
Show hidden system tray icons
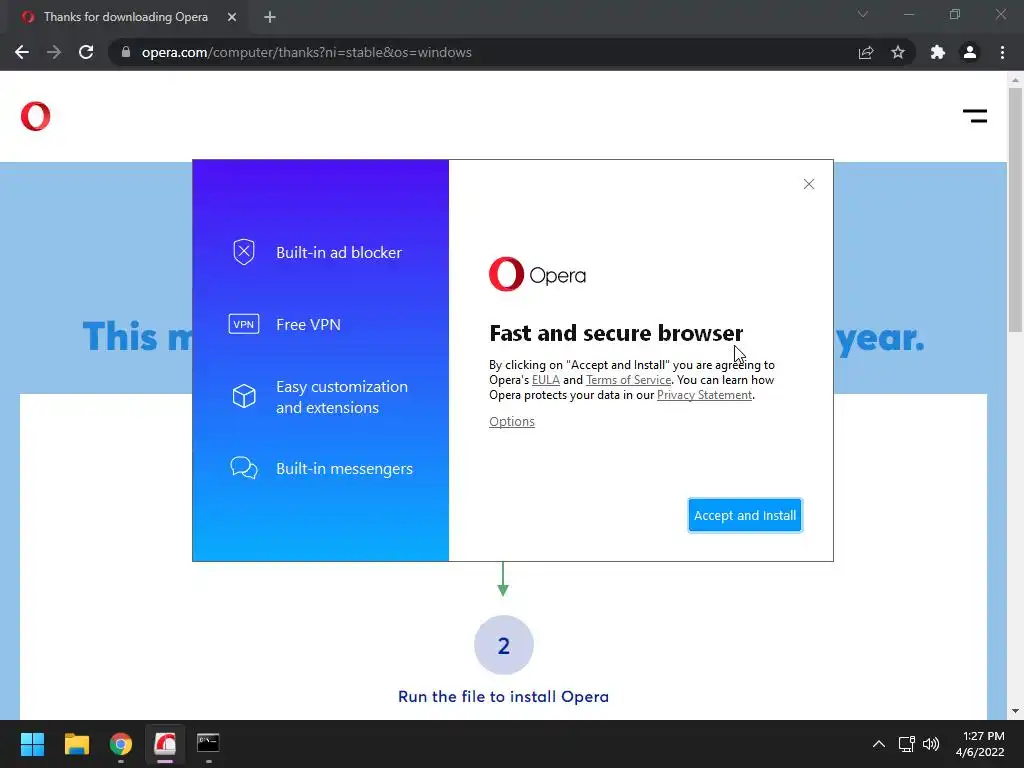878,744
